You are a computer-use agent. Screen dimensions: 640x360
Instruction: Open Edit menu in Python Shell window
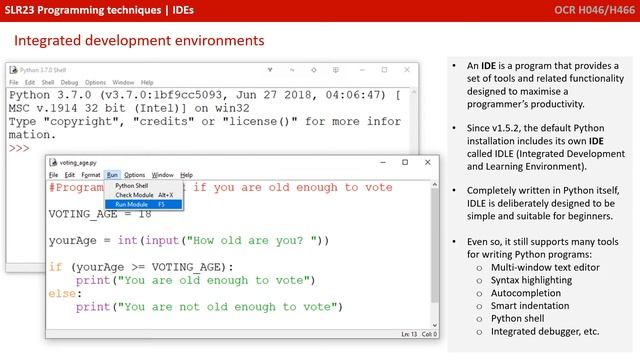(x=30, y=82)
